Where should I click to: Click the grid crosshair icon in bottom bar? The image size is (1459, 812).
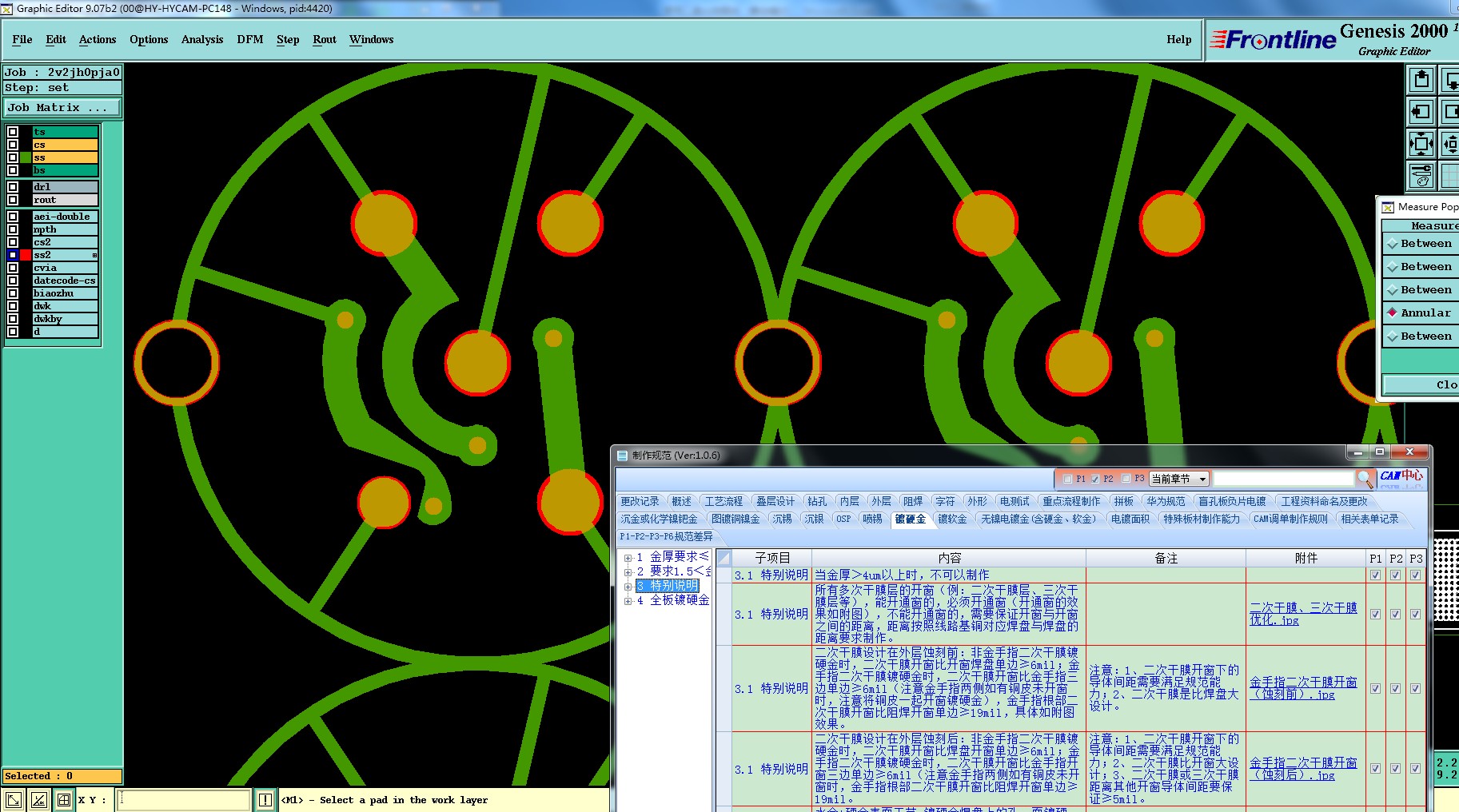click(x=63, y=799)
